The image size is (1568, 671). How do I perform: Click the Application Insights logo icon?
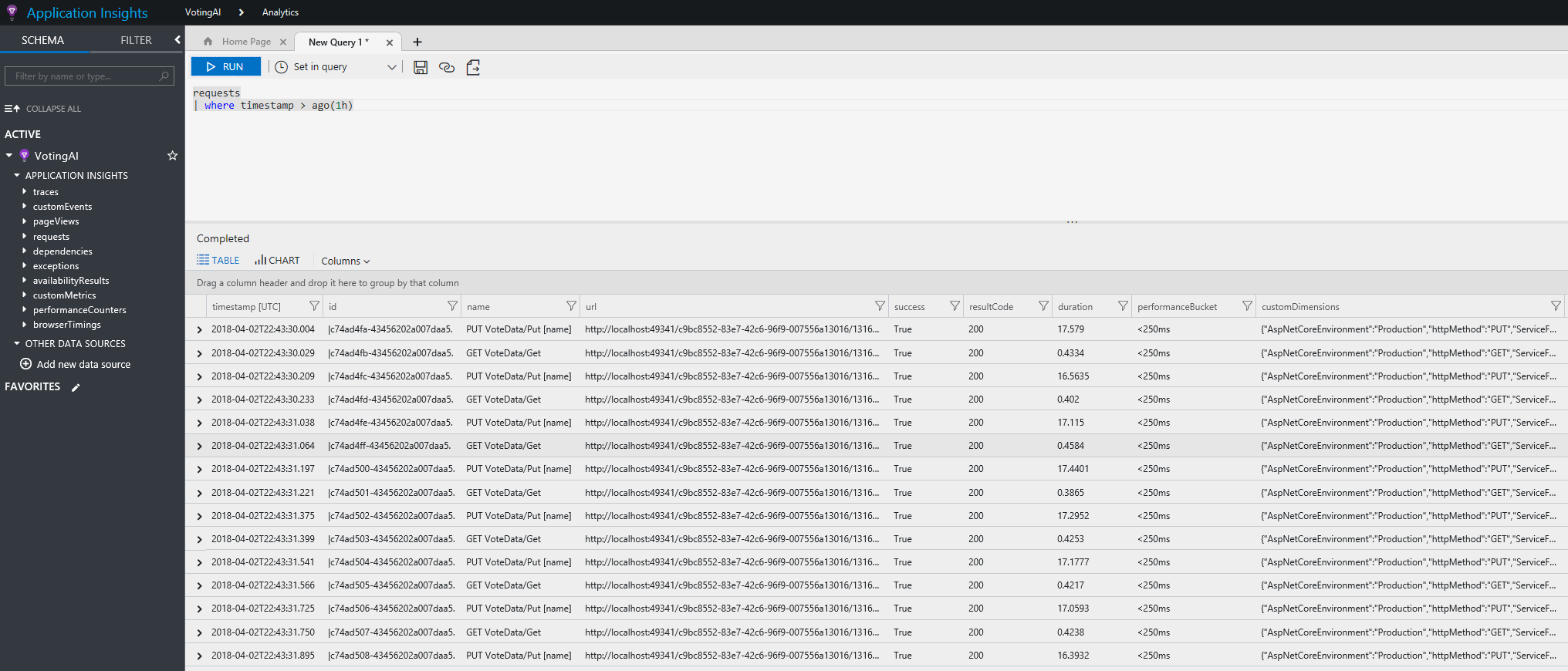pyautogui.click(x=12, y=12)
